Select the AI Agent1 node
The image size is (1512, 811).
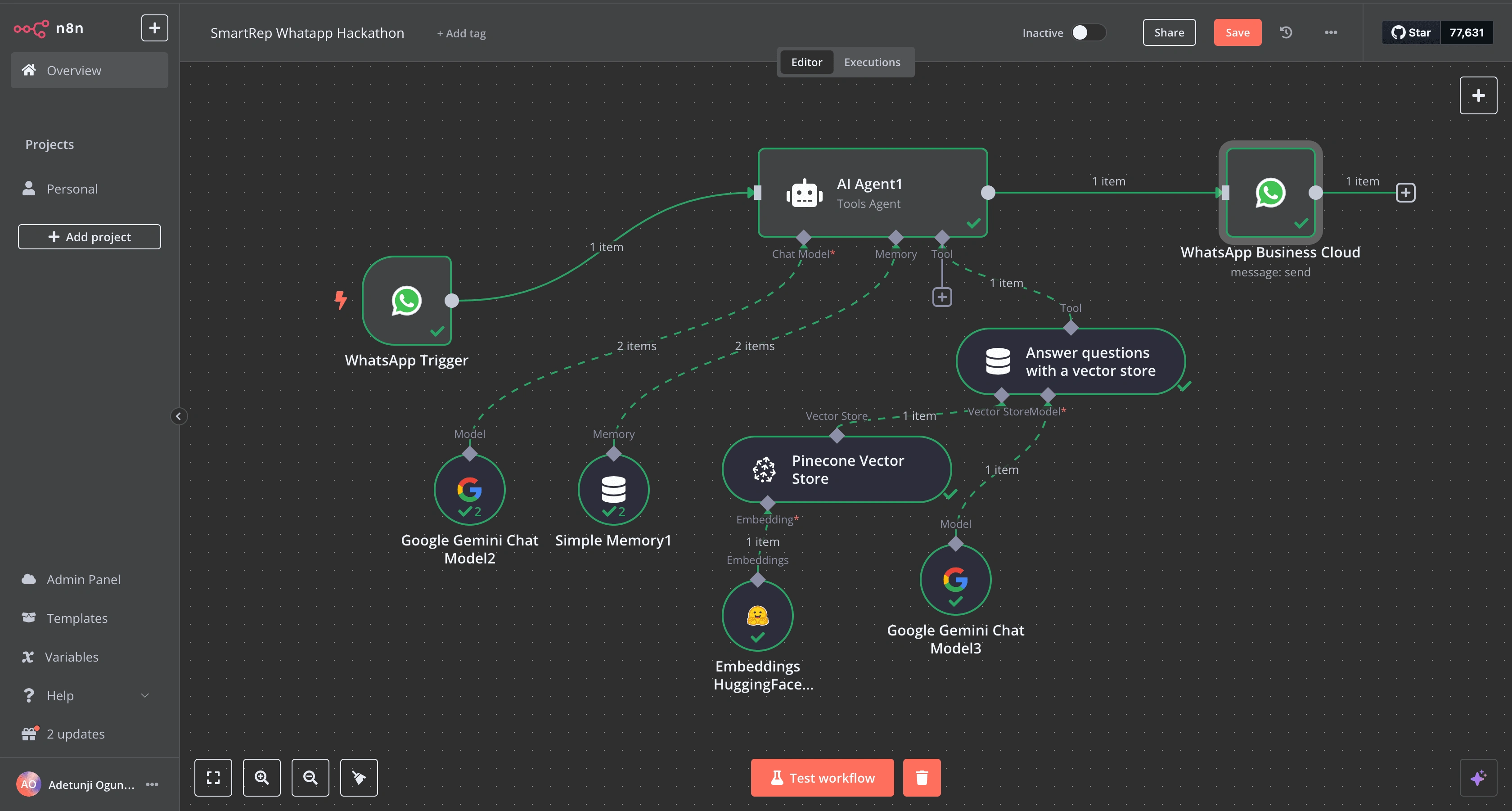[873, 193]
